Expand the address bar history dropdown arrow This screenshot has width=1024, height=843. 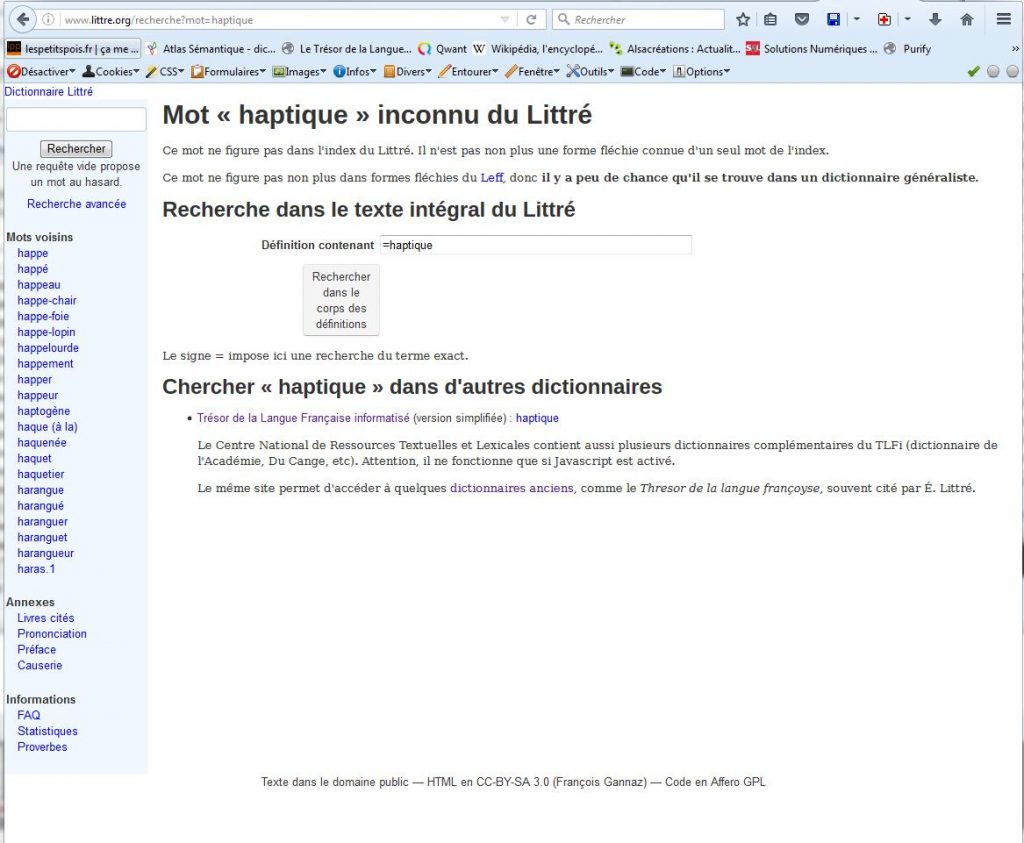pos(505,20)
